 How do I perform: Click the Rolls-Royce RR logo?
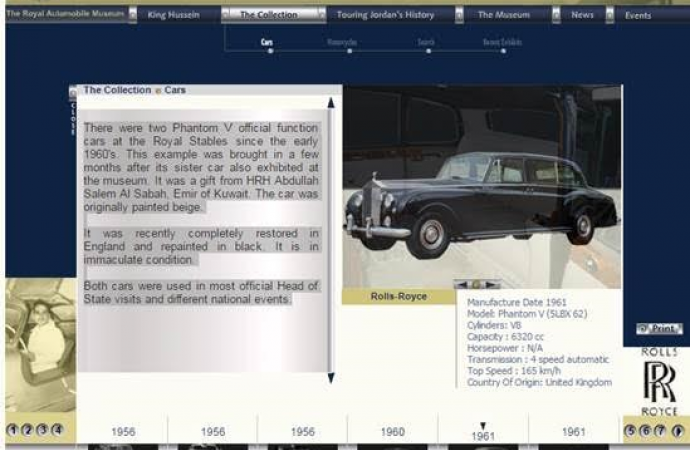[659, 381]
